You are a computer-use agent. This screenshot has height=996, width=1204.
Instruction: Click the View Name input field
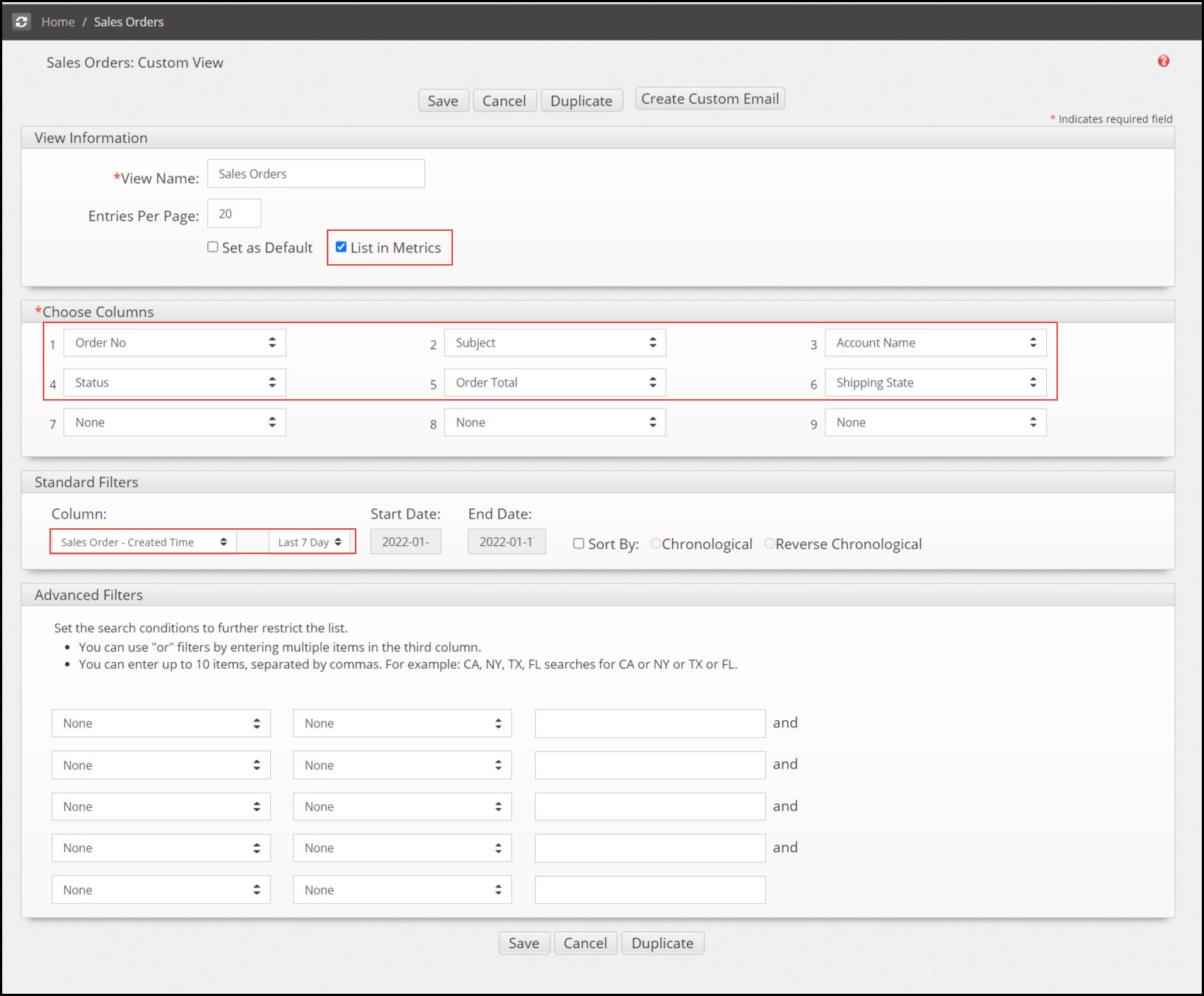pos(316,174)
